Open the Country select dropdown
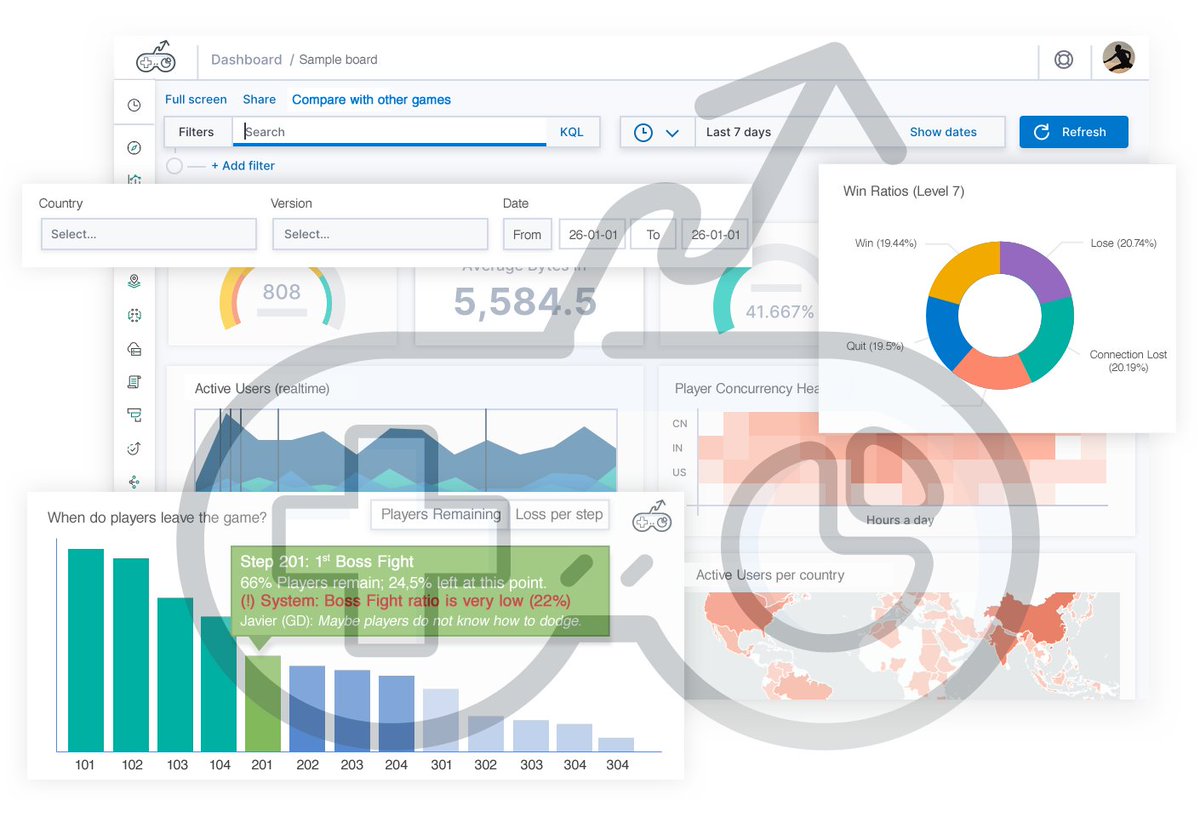The width and height of the screenshot is (1200, 817). pyautogui.click(x=148, y=234)
